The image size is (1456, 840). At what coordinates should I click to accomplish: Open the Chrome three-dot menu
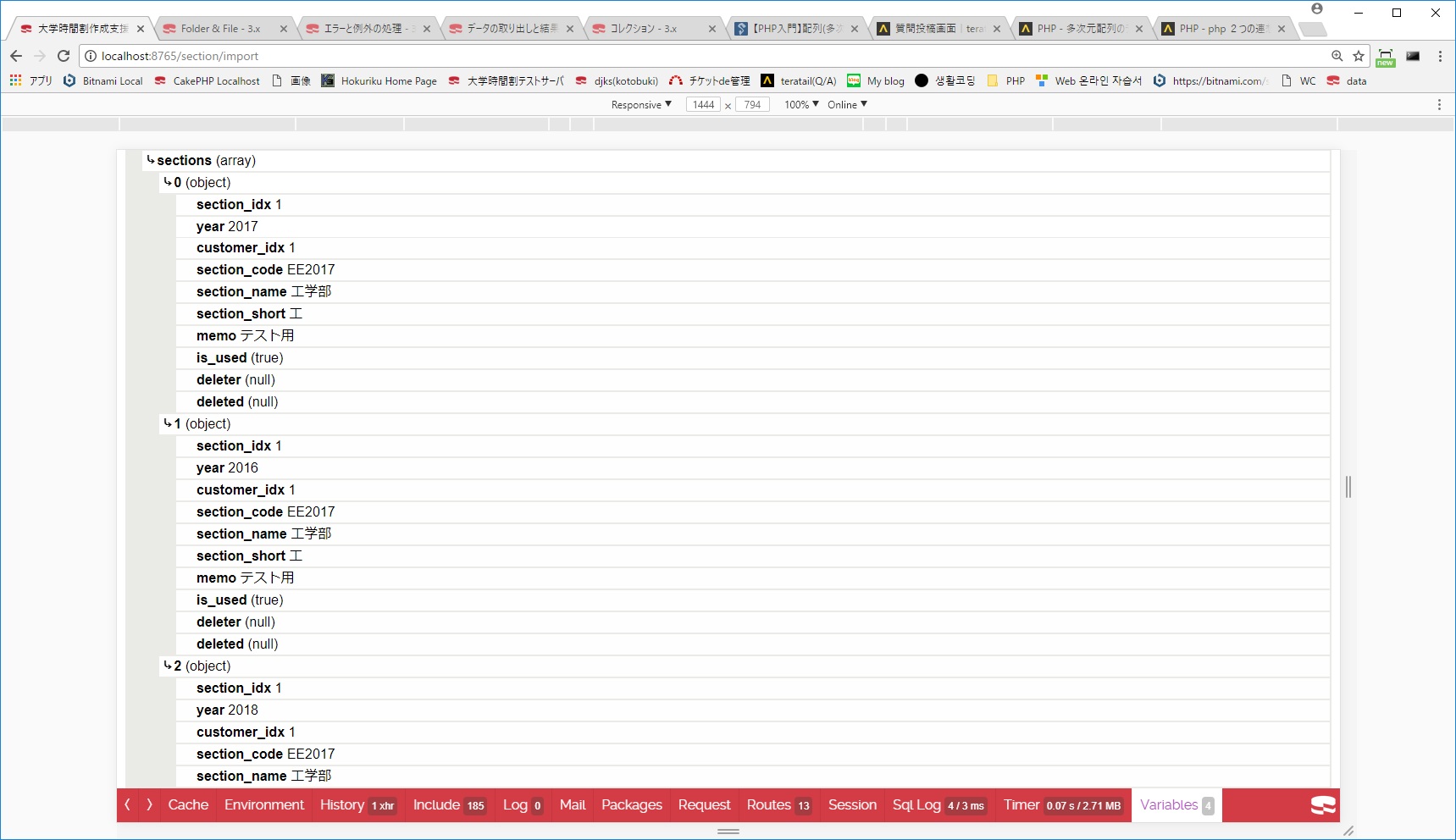[1441, 56]
